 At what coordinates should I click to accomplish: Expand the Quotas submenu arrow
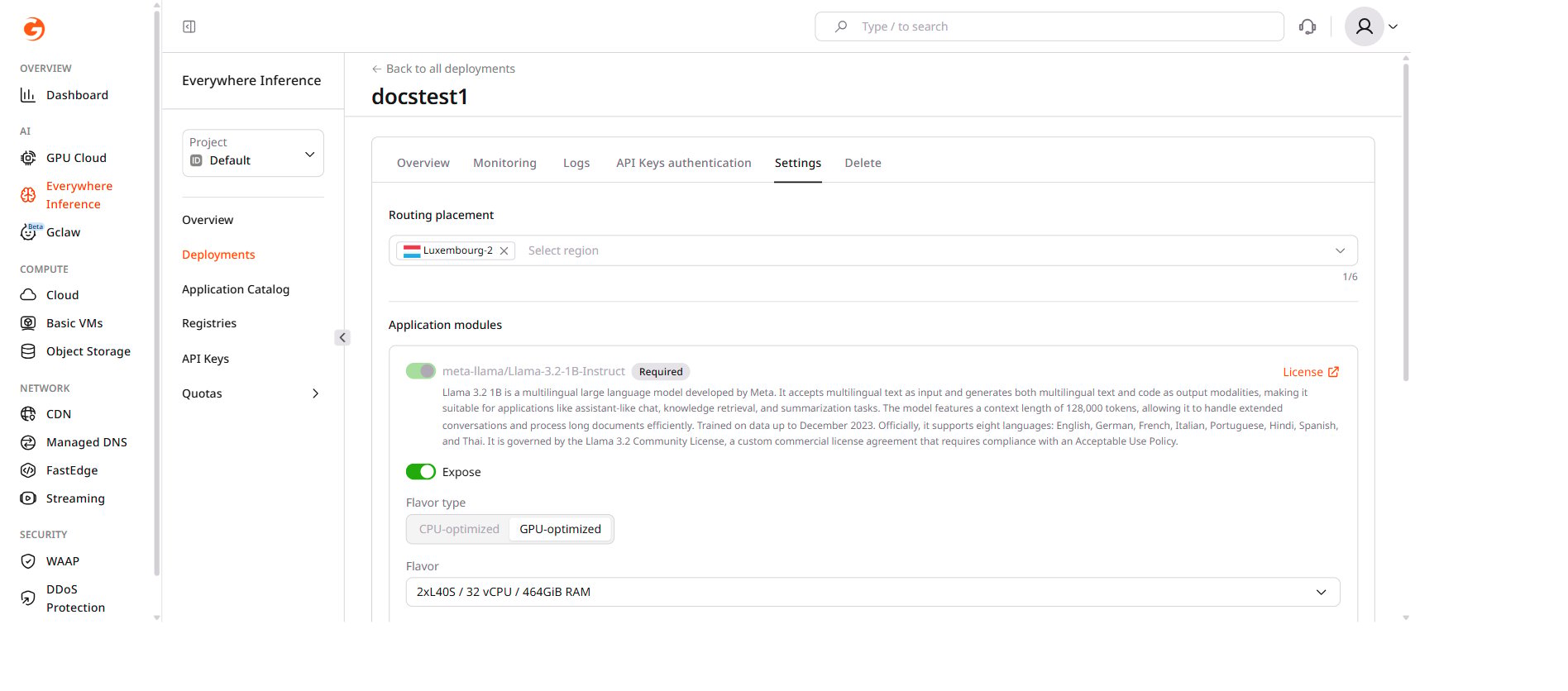315,393
